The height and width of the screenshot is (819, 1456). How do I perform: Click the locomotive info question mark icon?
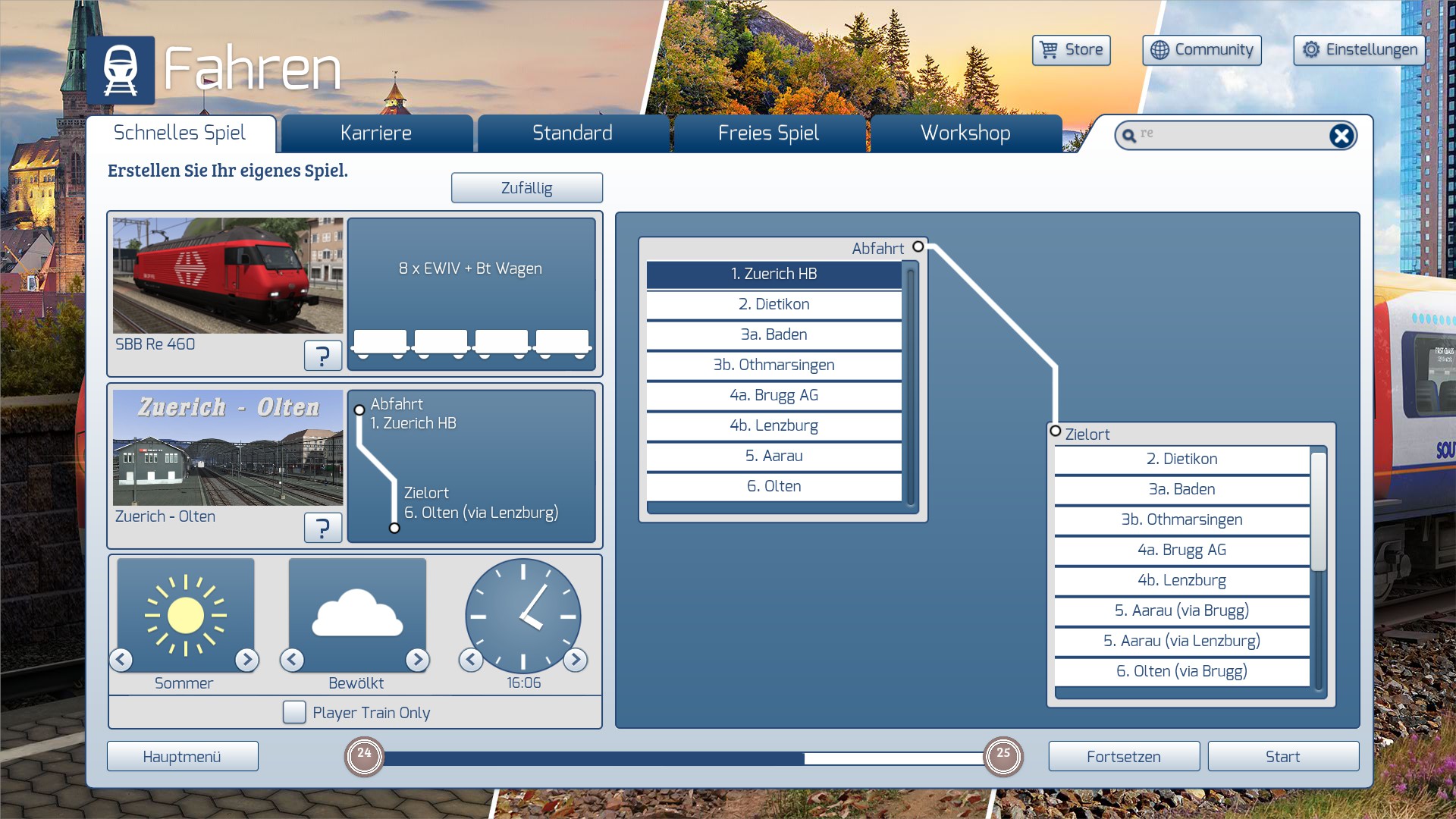(x=322, y=355)
